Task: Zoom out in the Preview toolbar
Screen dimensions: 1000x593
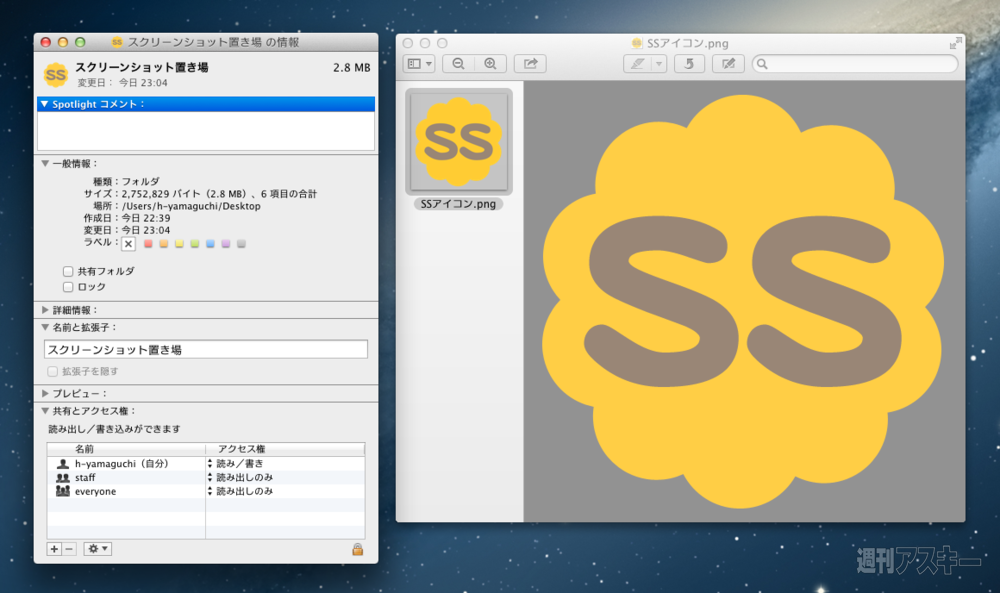Action: click(x=458, y=64)
